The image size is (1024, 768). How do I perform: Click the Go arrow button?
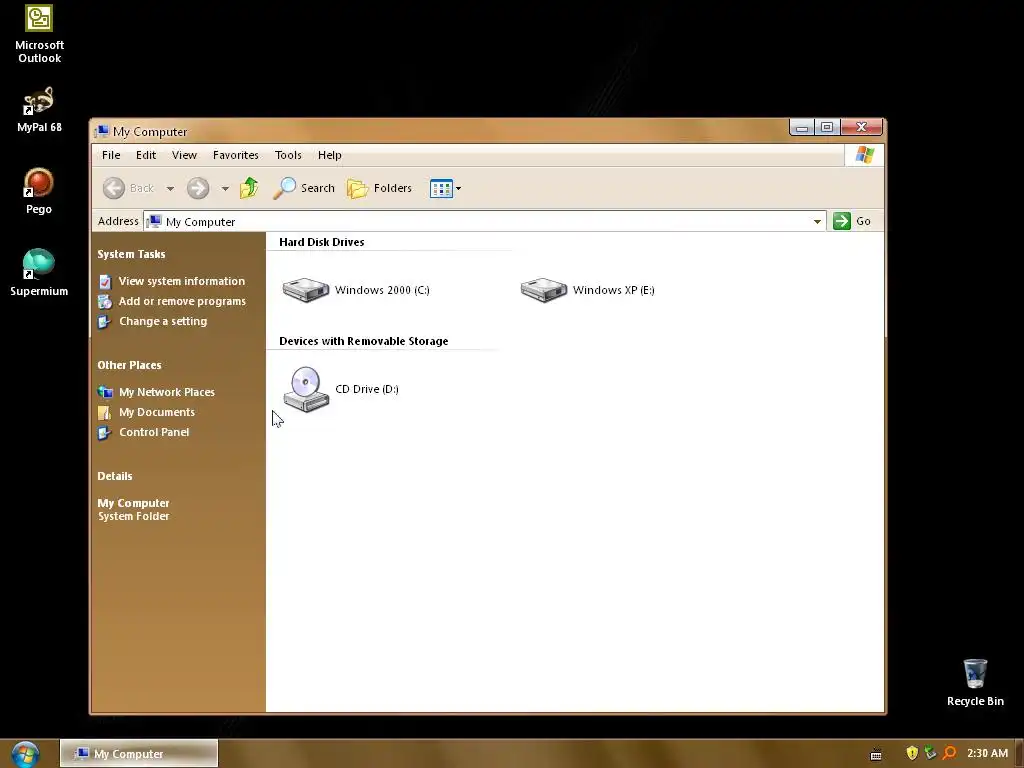842,221
